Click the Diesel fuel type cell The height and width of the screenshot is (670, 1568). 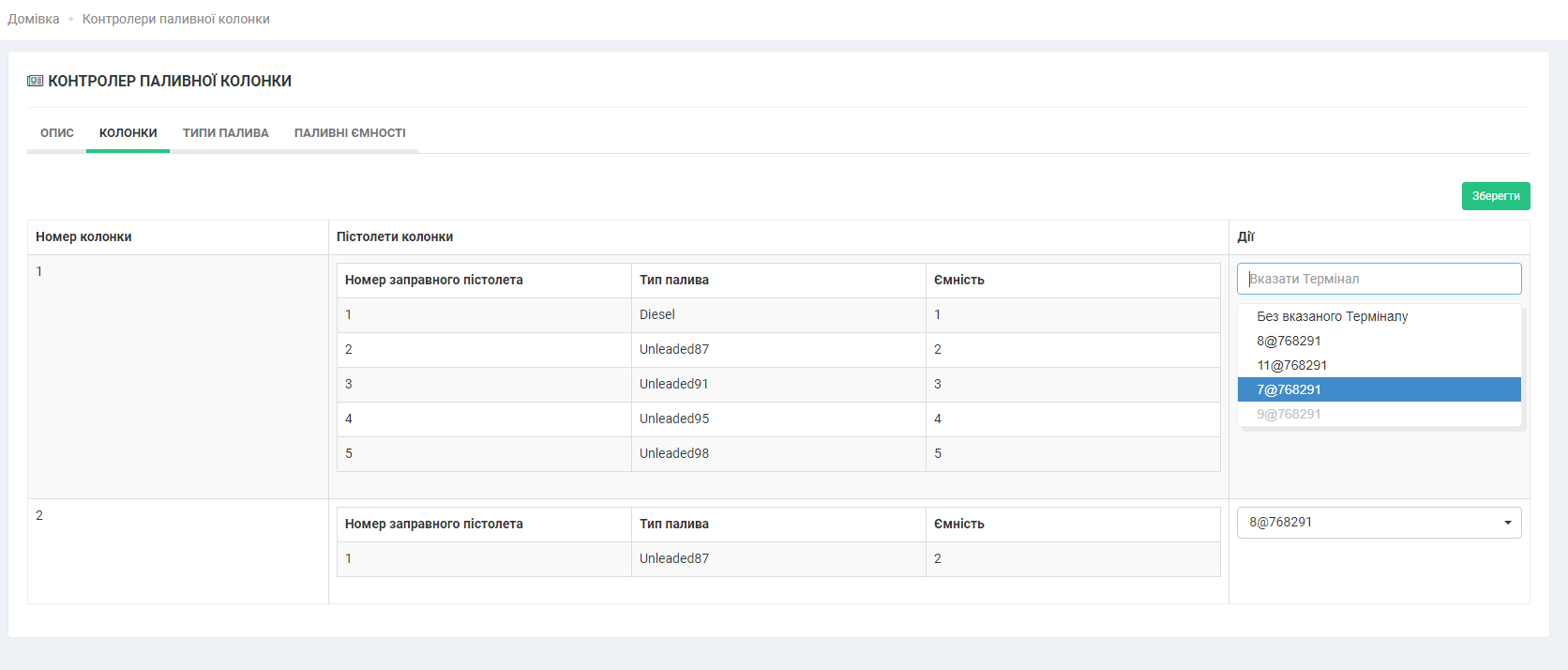click(x=657, y=314)
